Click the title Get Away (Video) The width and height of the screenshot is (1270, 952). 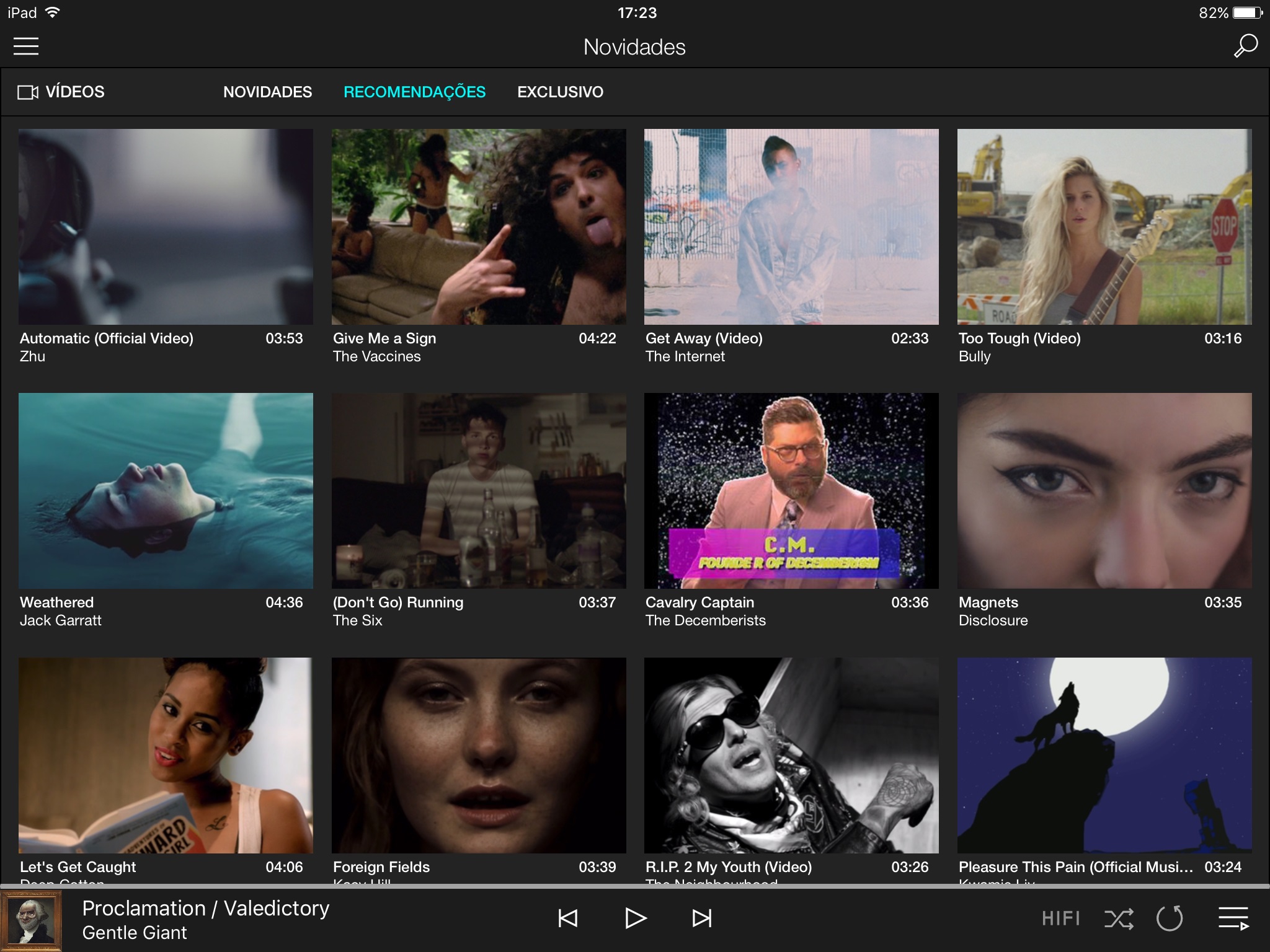coord(704,338)
